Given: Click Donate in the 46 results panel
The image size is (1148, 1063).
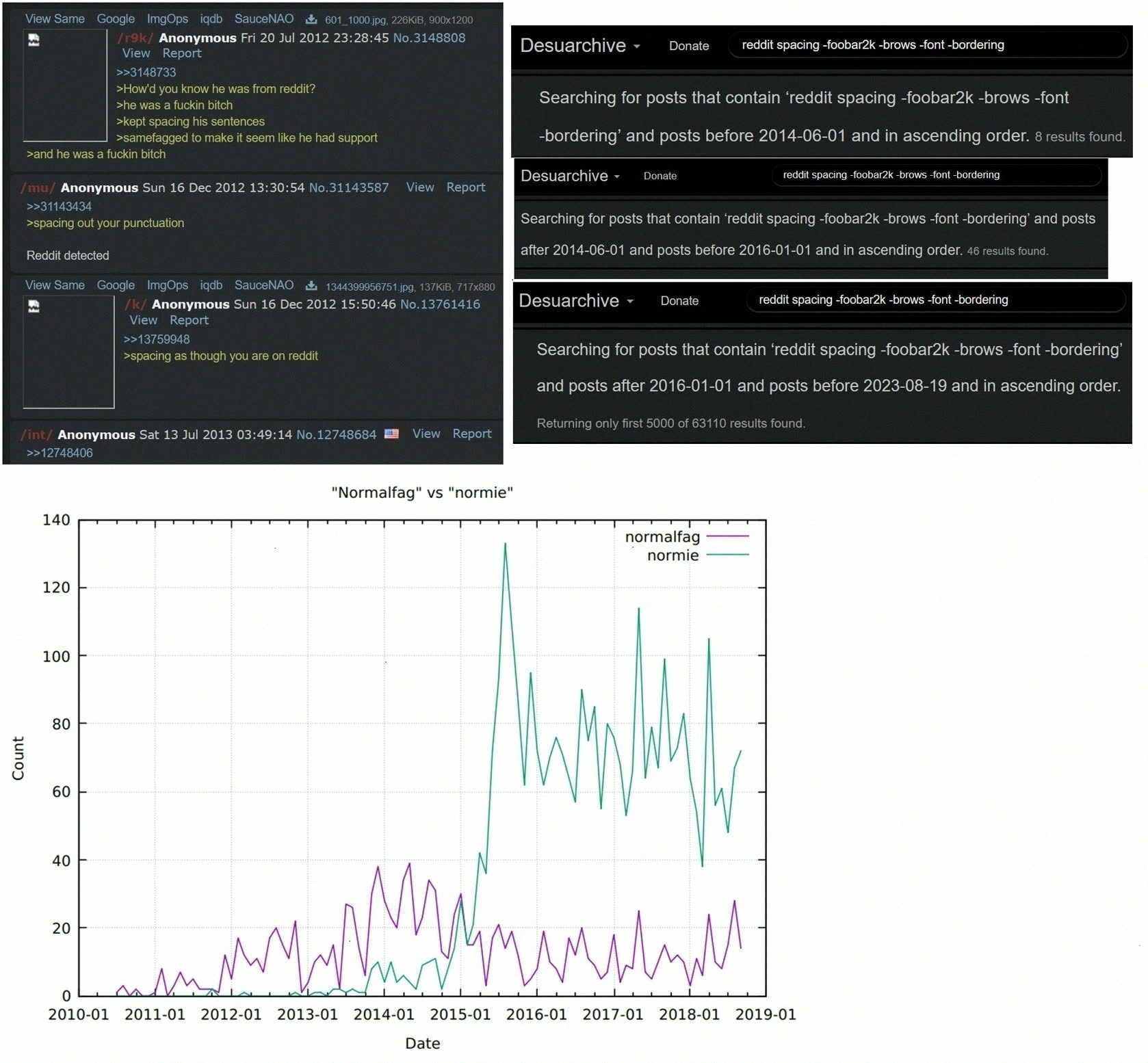Looking at the screenshot, I should tap(660, 176).
